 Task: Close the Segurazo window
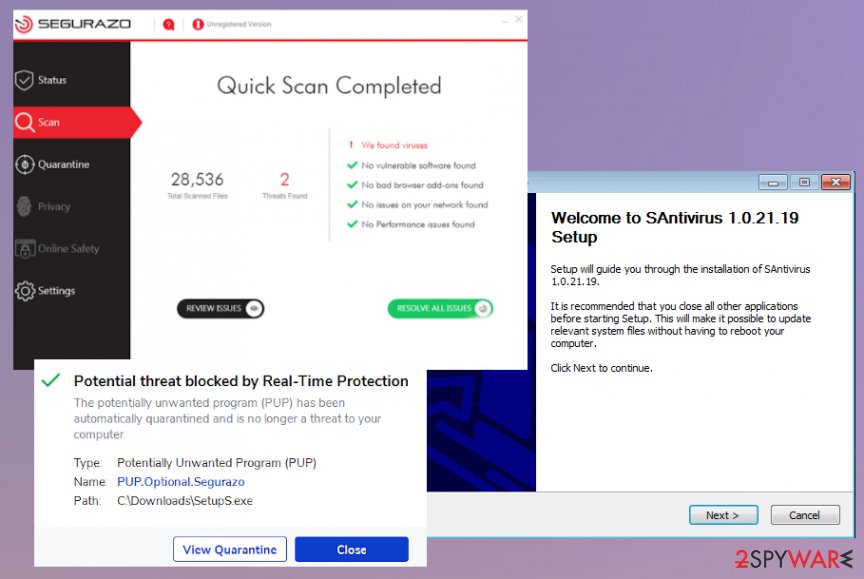(519, 19)
